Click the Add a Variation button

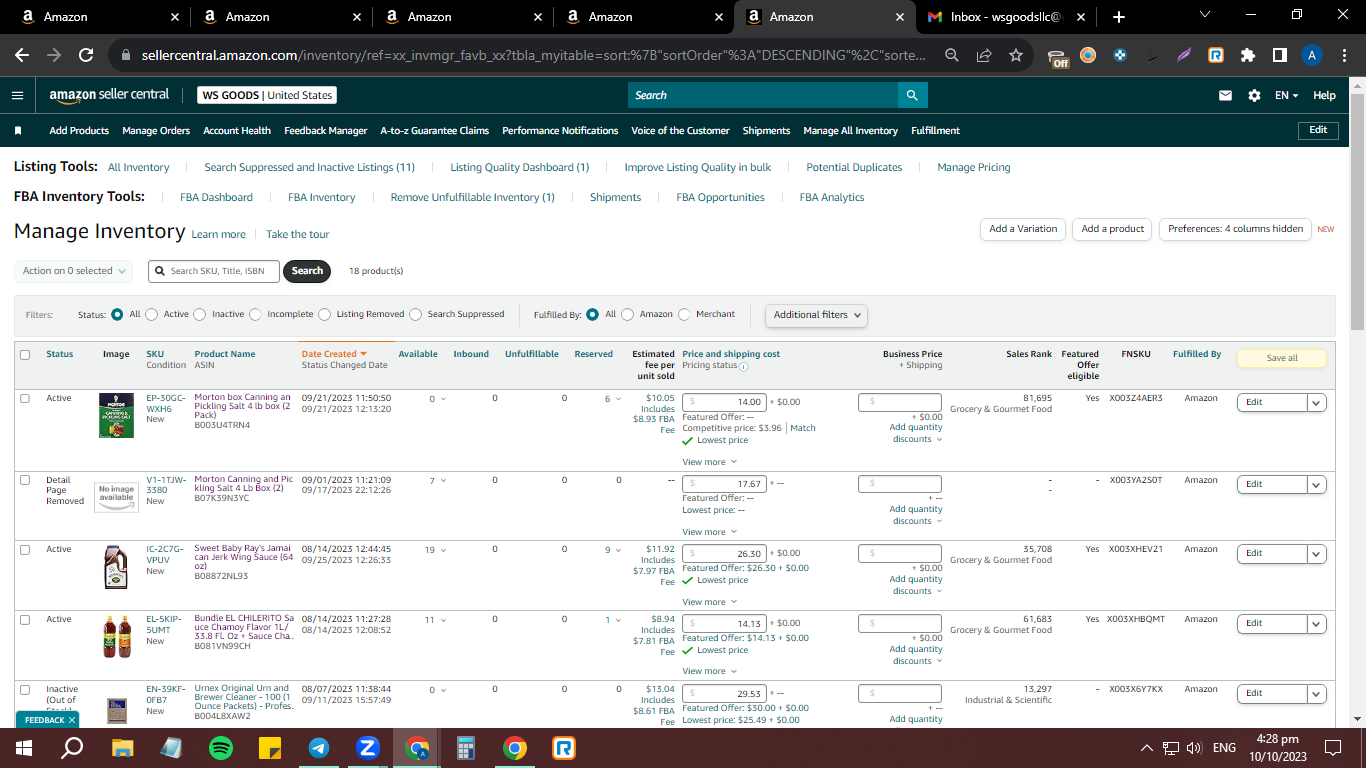(1023, 229)
